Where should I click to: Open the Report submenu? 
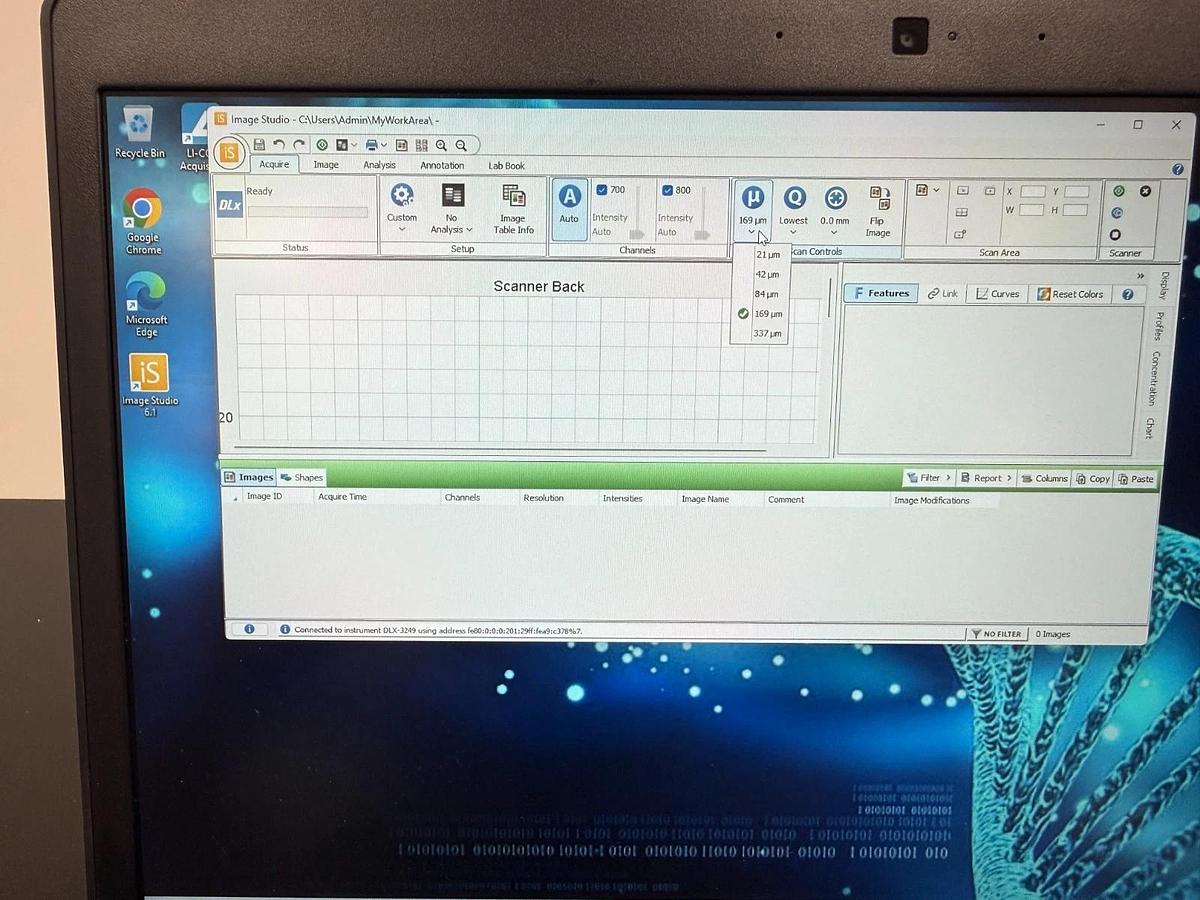(987, 478)
